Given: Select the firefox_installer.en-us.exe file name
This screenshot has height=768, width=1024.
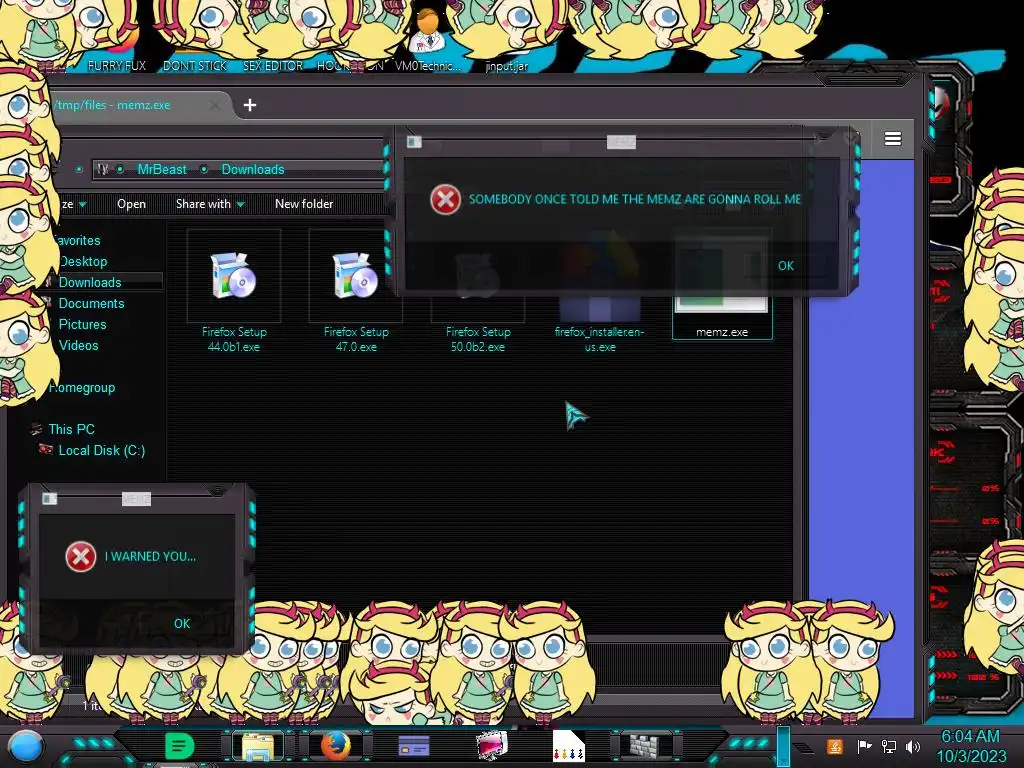Looking at the screenshot, I should click(x=600, y=339).
